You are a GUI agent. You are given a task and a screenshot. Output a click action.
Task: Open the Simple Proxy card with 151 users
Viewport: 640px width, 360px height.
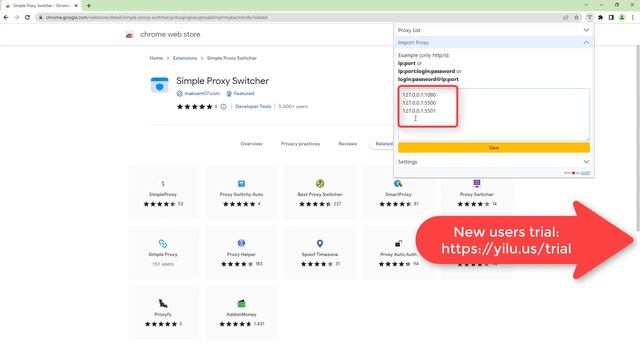click(163, 253)
